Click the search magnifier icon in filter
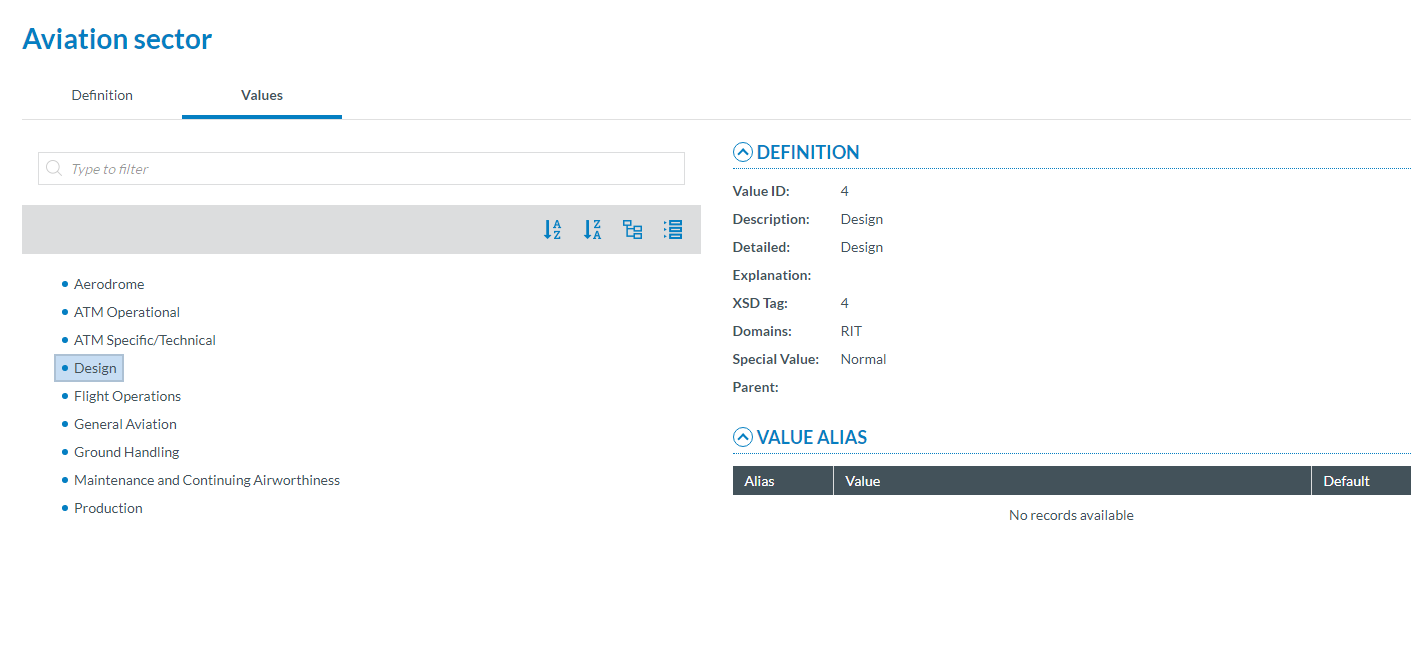 pos(54,169)
